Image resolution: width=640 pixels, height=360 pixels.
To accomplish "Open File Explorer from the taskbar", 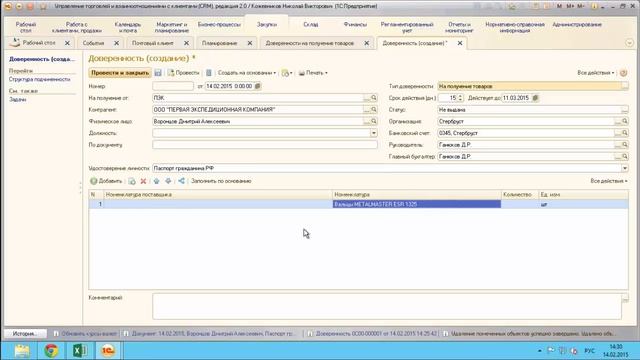I will 22,351.
